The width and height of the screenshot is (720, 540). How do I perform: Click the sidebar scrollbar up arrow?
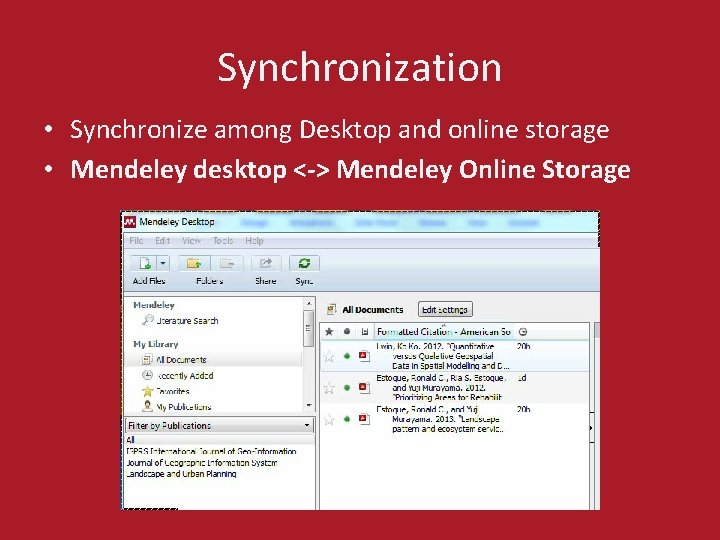pyautogui.click(x=309, y=303)
